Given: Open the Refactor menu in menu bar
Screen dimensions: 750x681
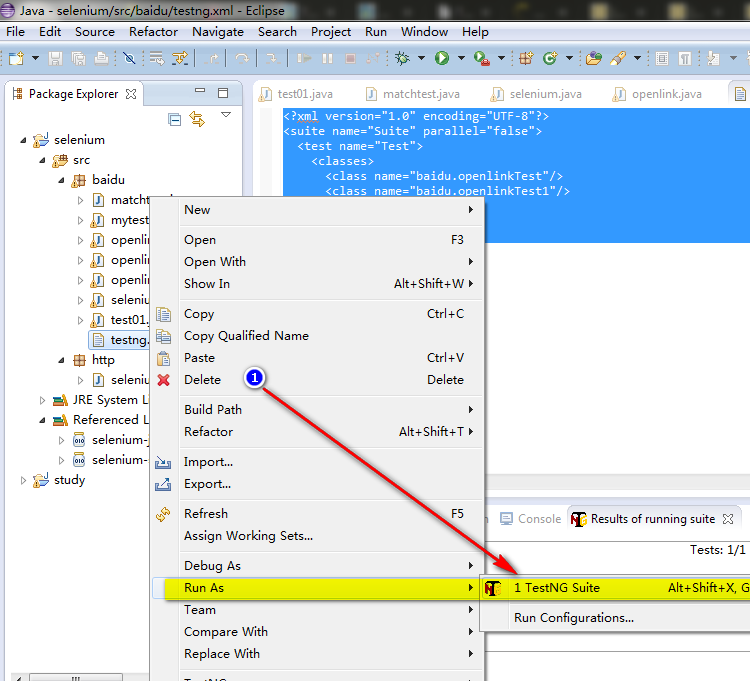Looking at the screenshot, I should tap(153, 31).
